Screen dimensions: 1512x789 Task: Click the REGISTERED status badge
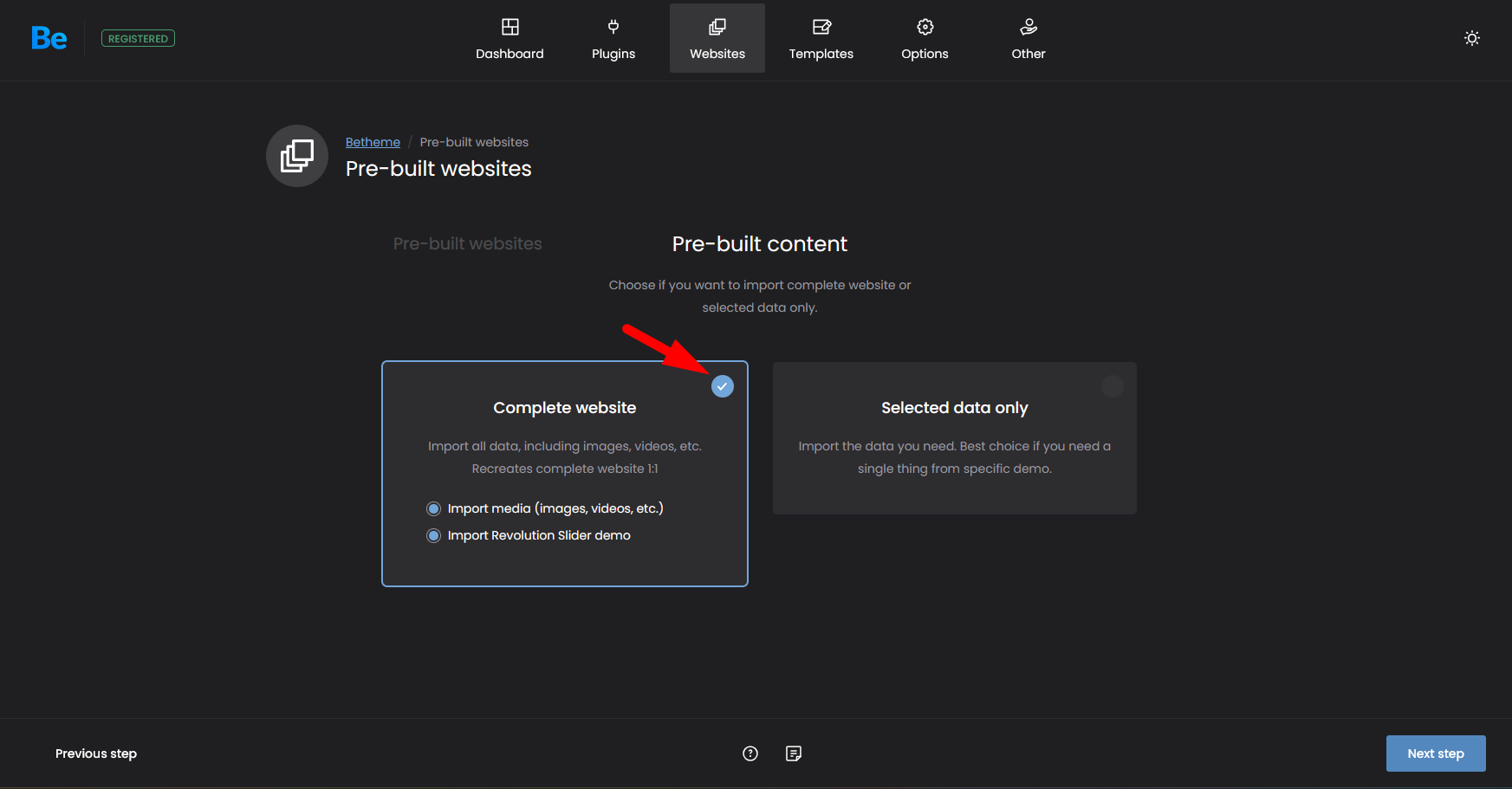(x=138, y=38)
